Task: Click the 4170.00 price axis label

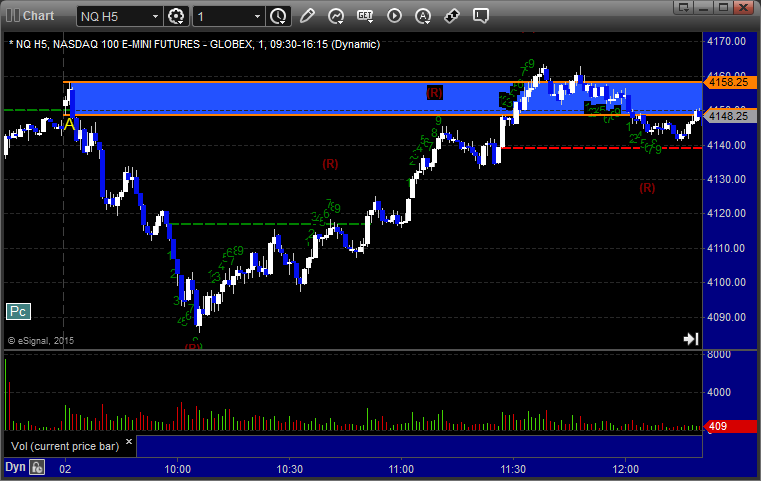Action: click(727, 41)
